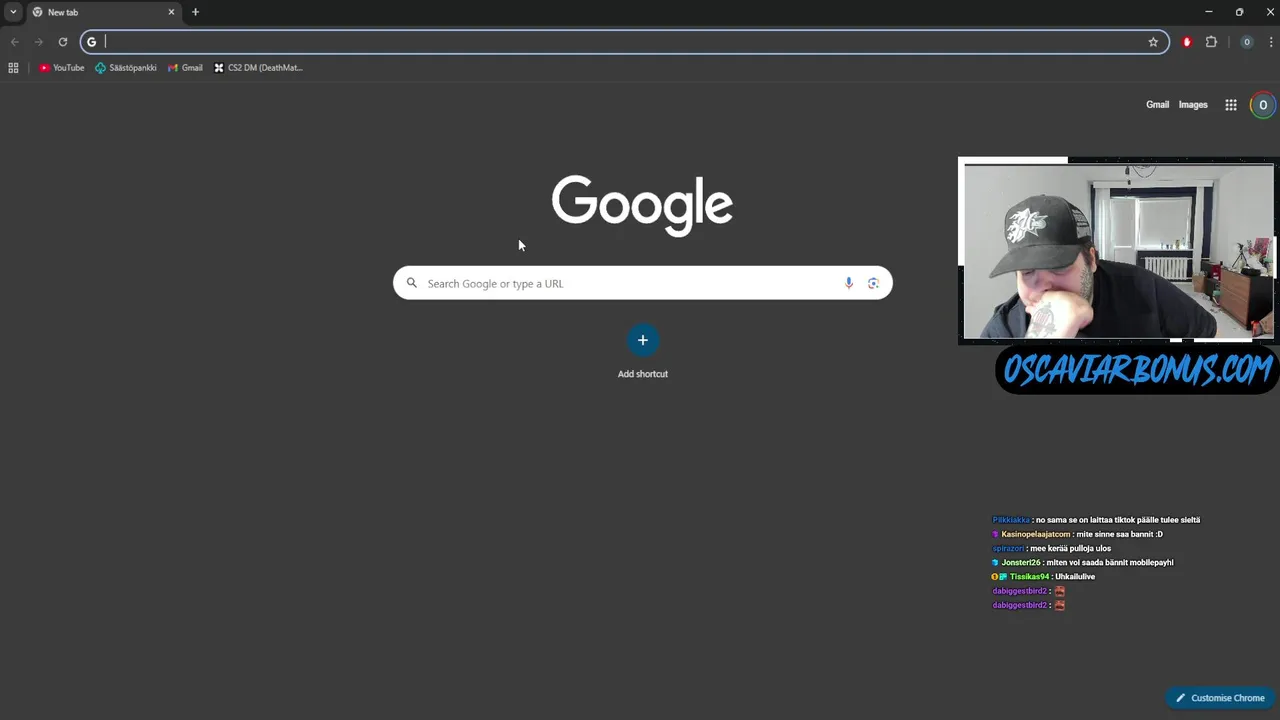Click the Google logo
1280x720 pixels.
[x=642, y=205]
